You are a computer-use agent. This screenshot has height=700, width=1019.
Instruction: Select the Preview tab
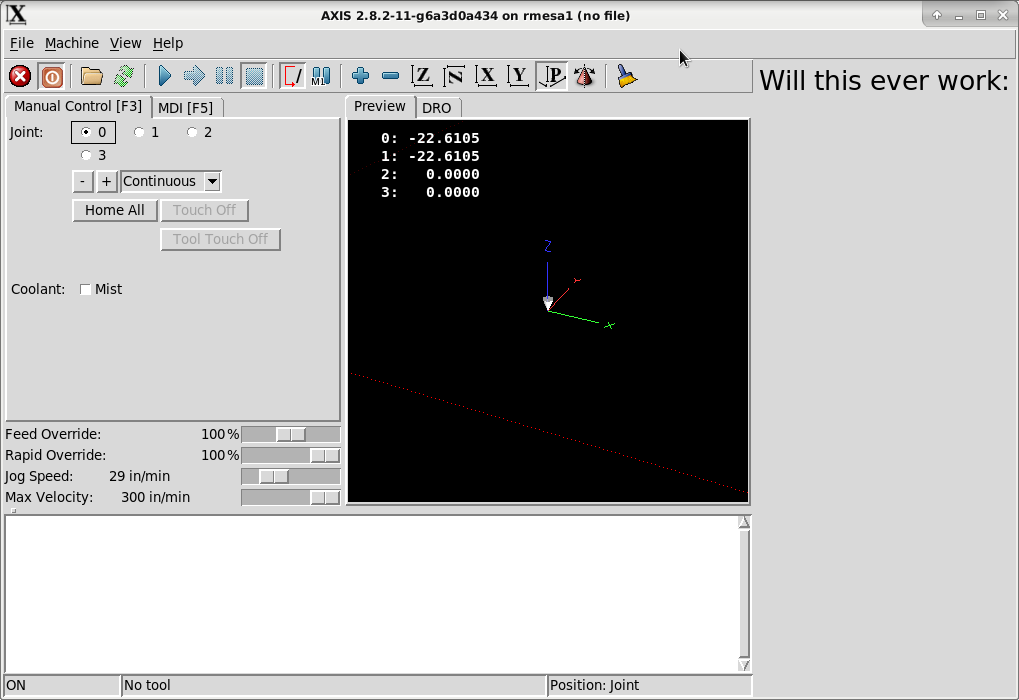pyautogui.click(x=380, y=107)
